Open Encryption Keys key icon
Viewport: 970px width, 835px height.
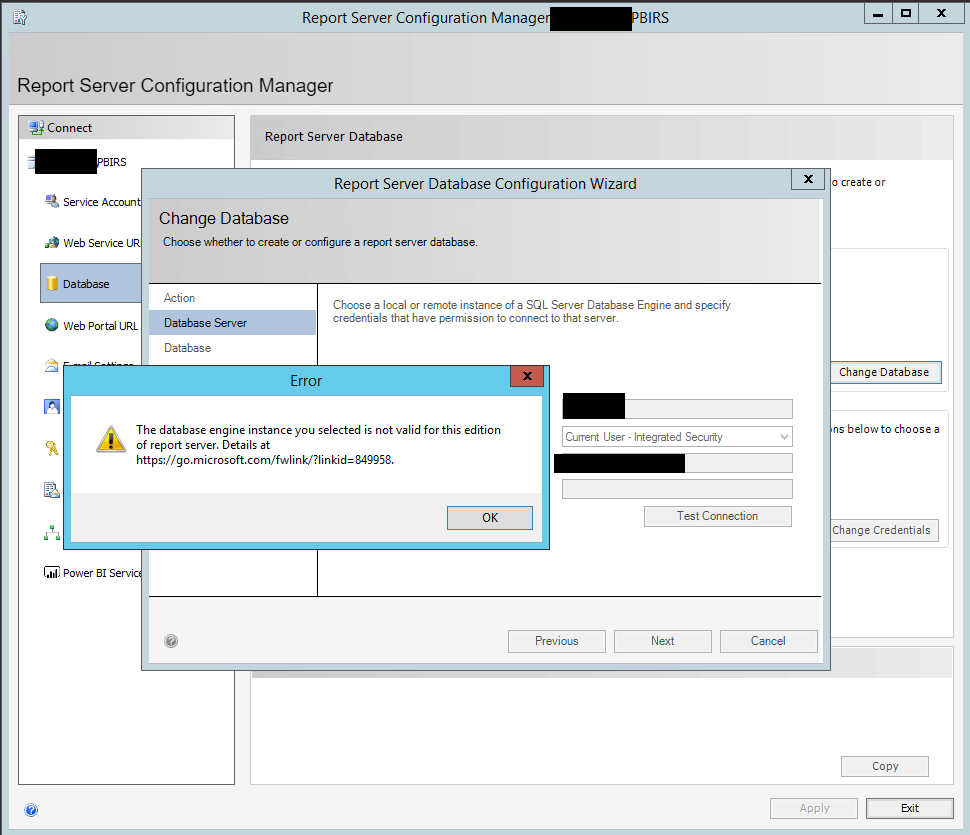(x=52, y=448)
